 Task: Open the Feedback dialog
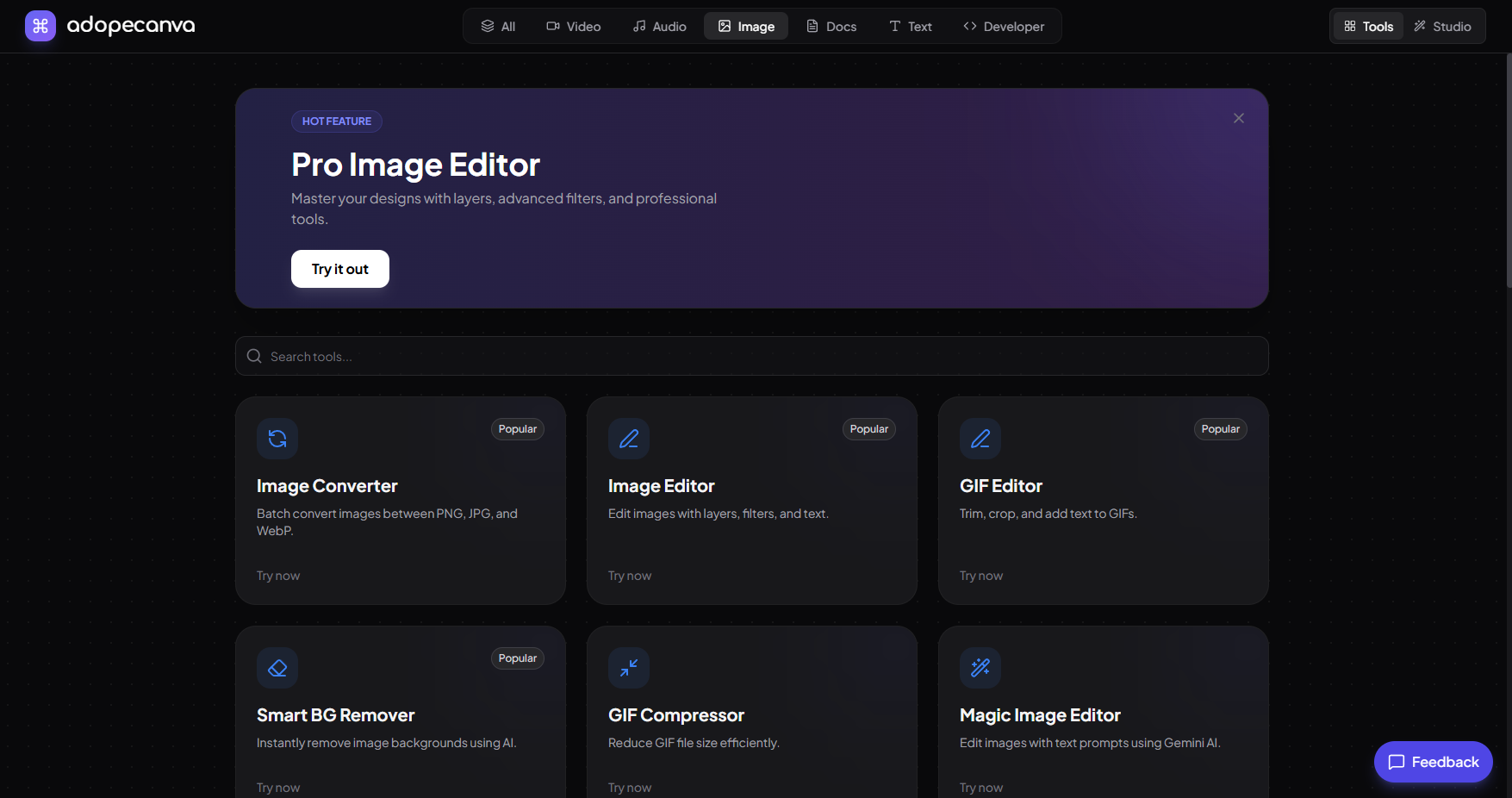point(1433,762)
